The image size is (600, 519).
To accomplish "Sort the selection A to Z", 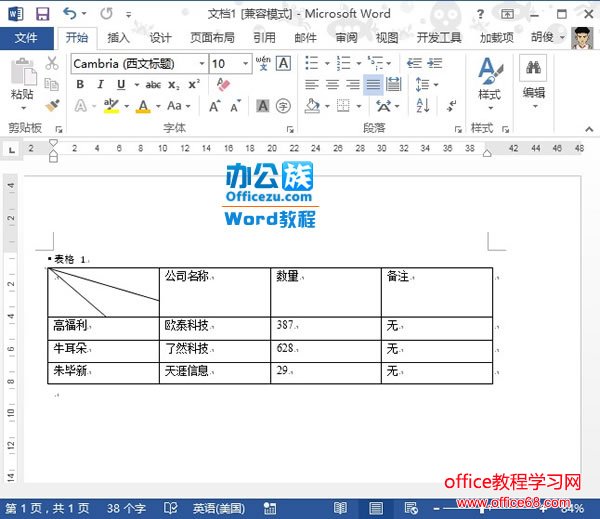I will 423,105.
